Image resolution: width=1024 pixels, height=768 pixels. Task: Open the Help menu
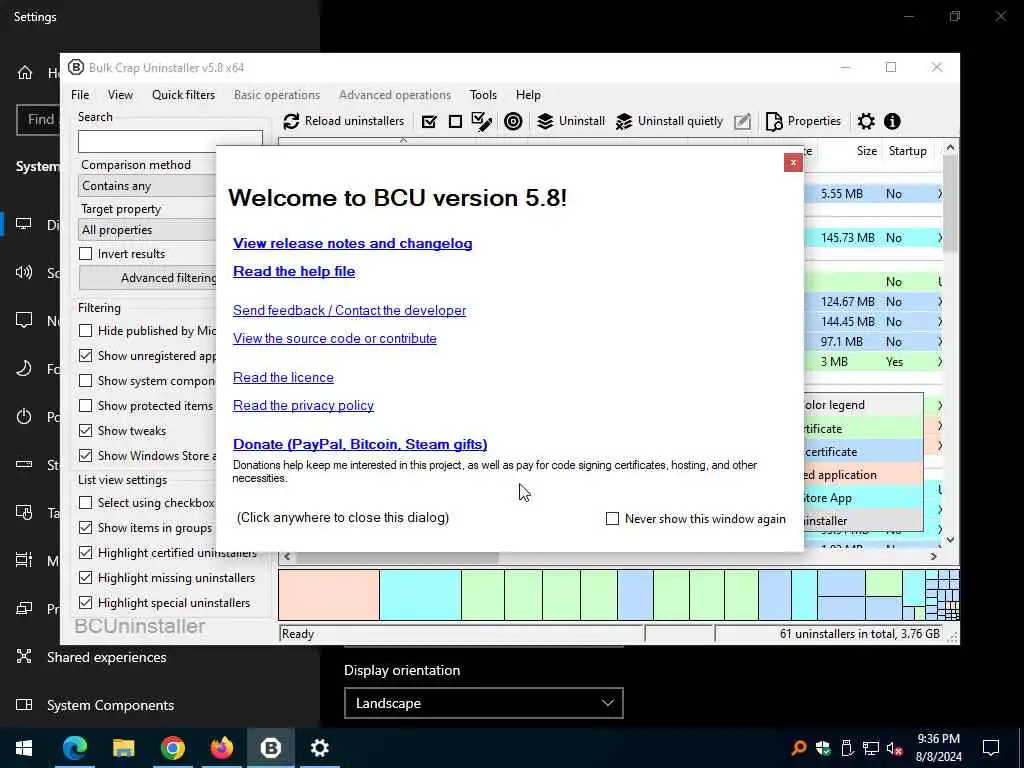click(x=528, y=95)
